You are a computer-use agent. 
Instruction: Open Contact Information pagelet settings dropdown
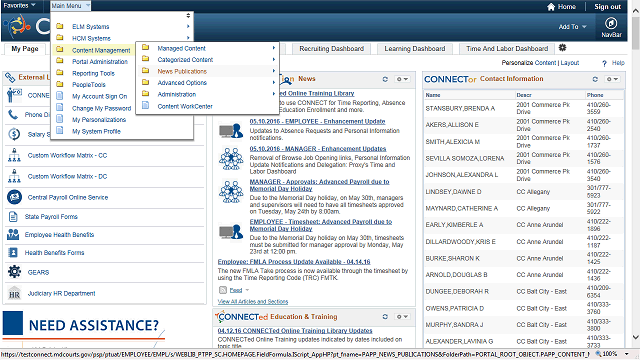tap(612, 79)
